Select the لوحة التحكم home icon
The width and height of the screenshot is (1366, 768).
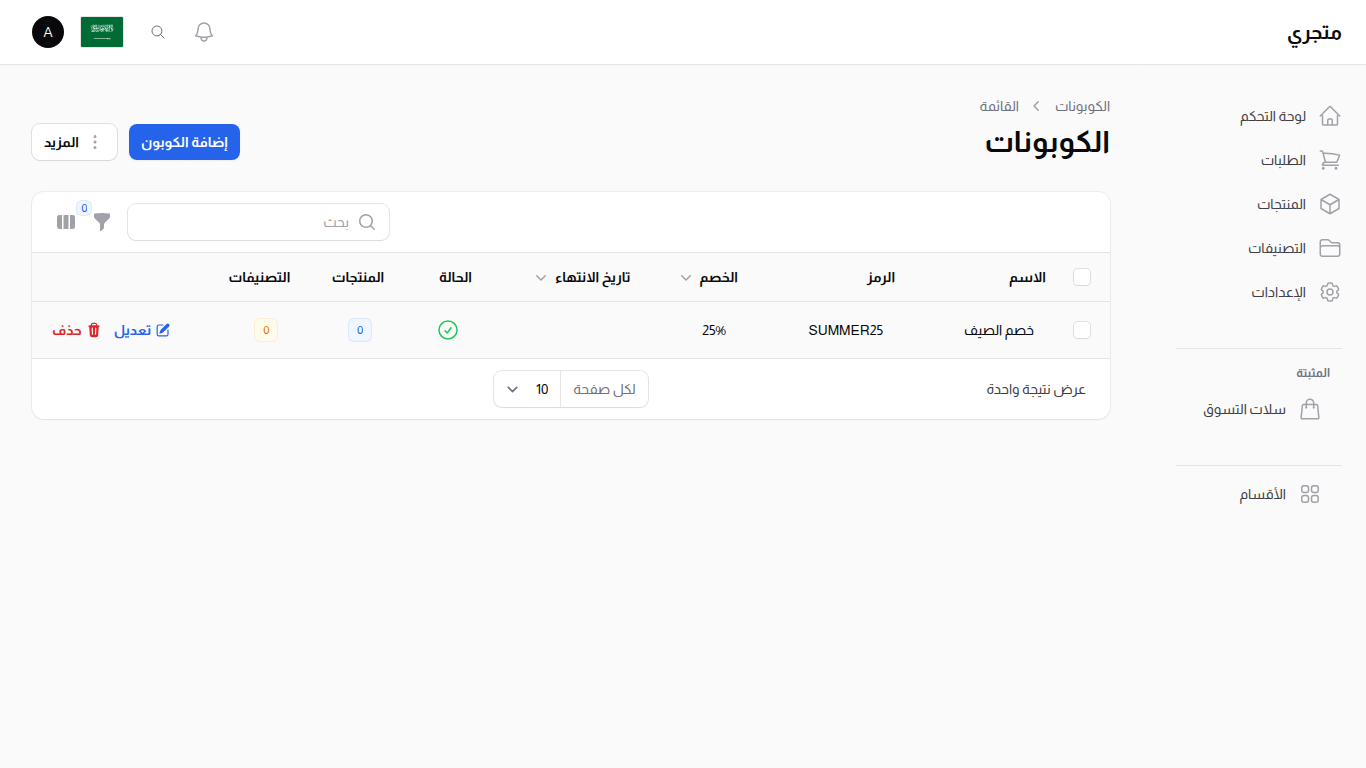point(1330,115)
